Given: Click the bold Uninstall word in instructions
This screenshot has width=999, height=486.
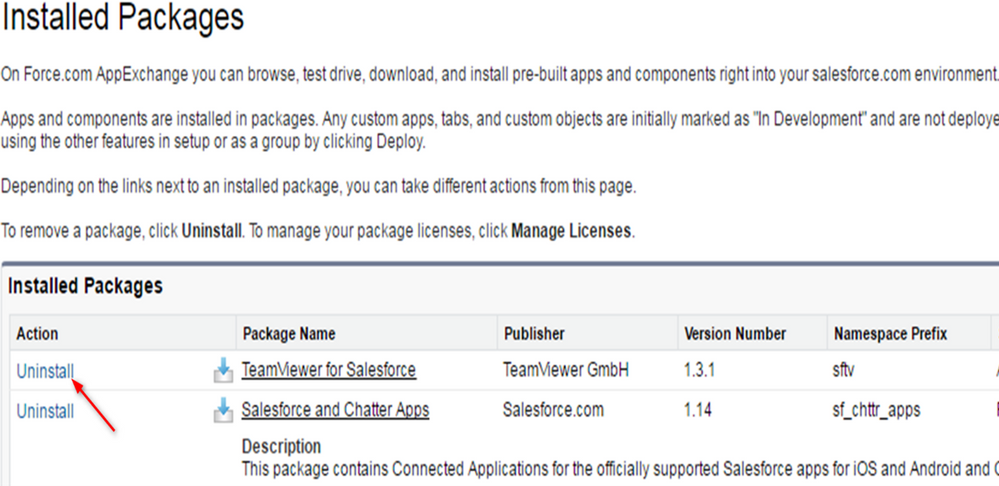Looking at the screenshot, I should (212, 231).
